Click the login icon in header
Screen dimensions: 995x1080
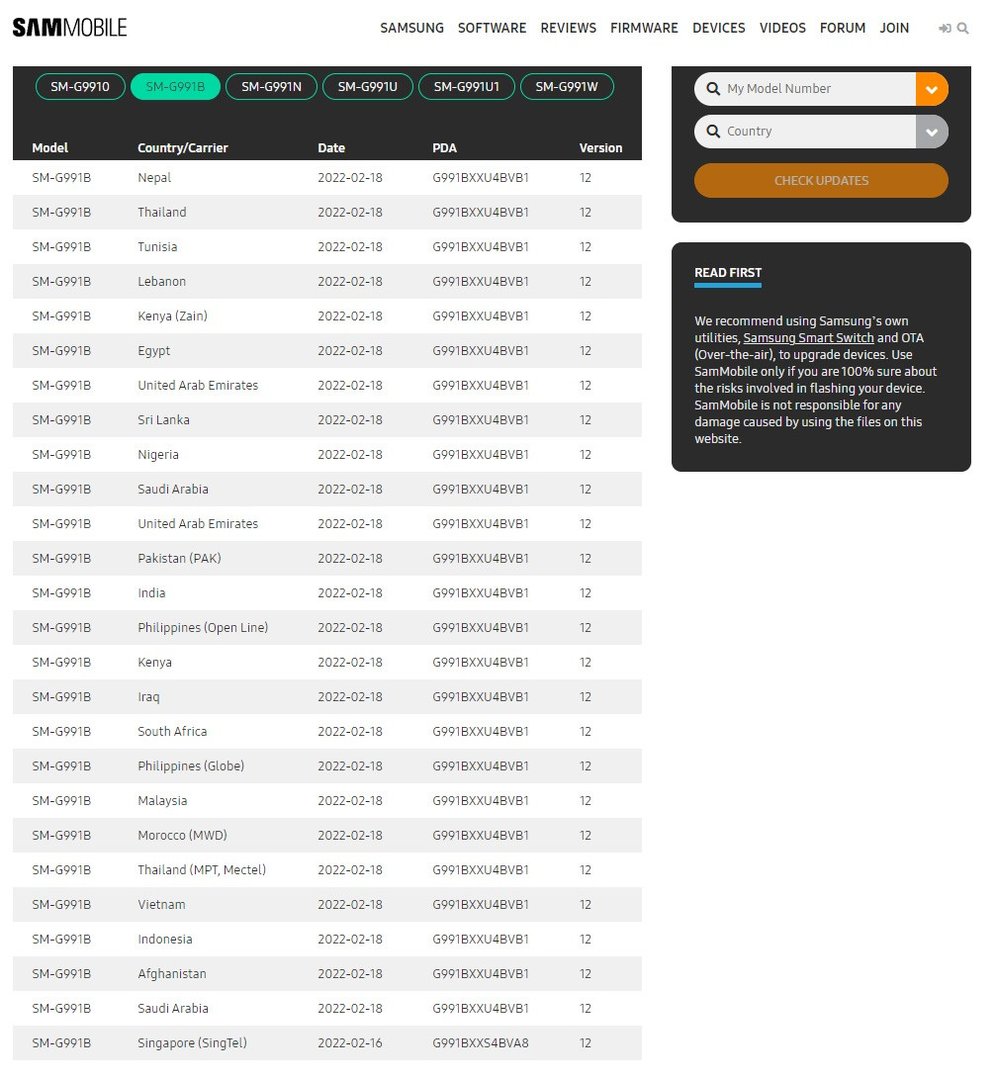[x=945, y=28]
